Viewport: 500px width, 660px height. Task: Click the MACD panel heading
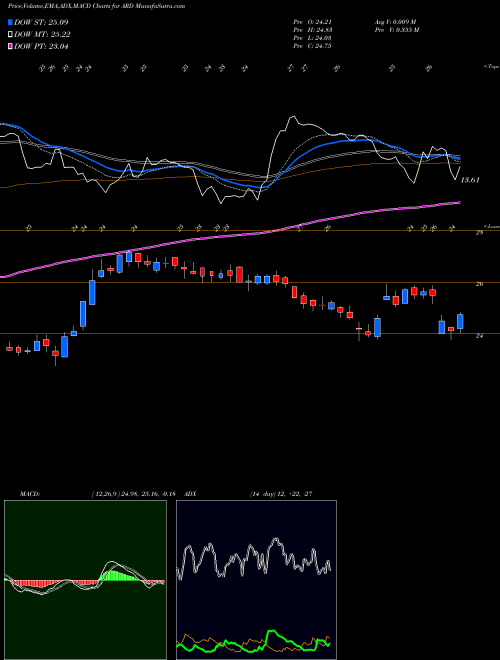point(30,494)
